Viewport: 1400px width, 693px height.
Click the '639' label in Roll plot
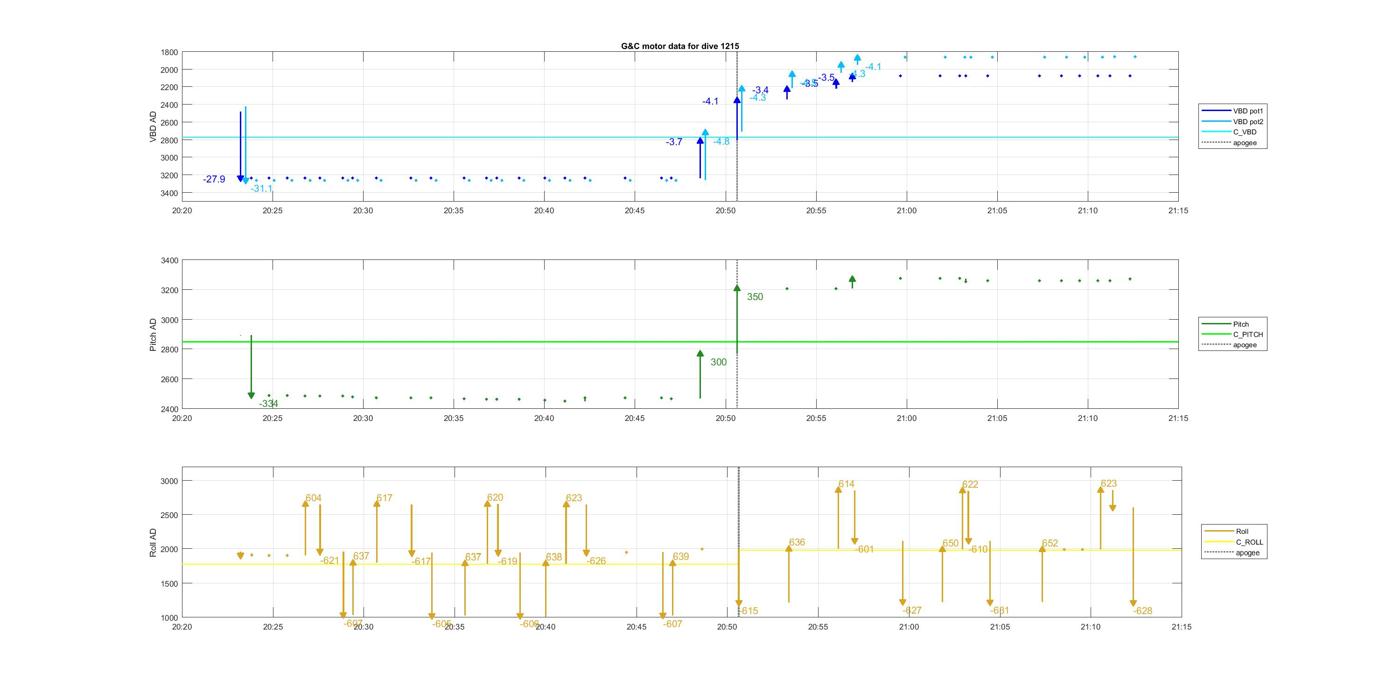pos(681,557)
